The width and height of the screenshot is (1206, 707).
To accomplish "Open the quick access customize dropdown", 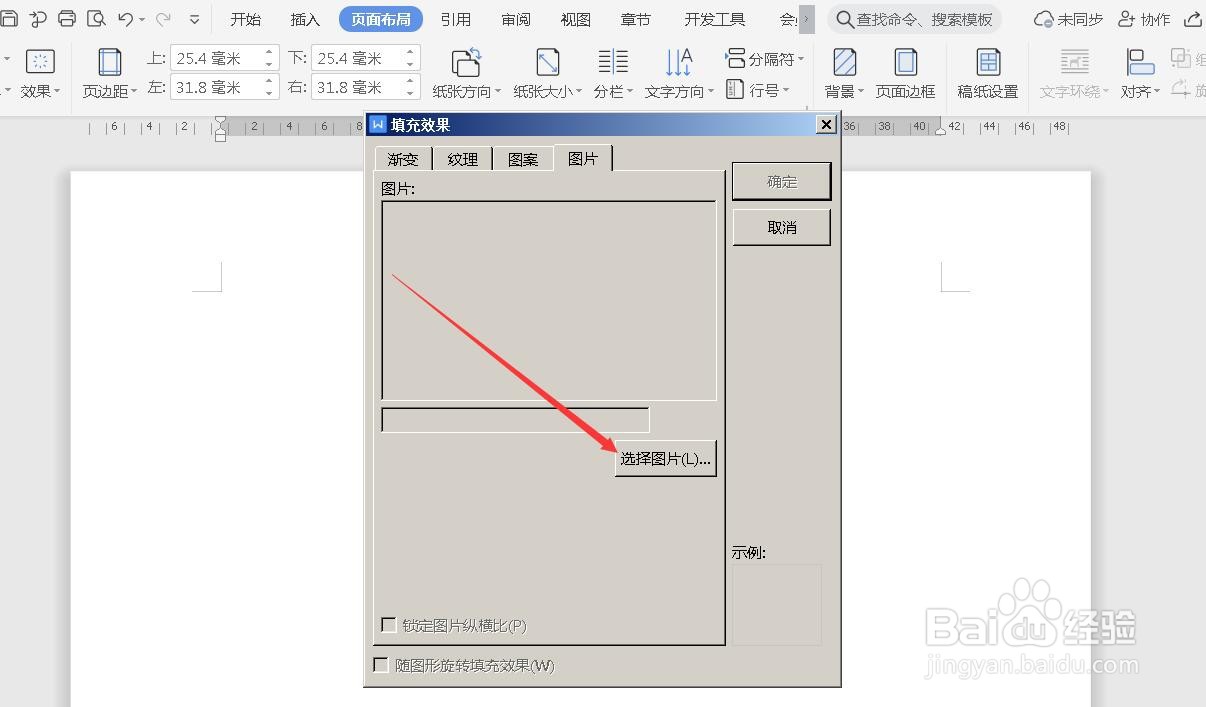I will pyautogui.click(x=194, y=19).
